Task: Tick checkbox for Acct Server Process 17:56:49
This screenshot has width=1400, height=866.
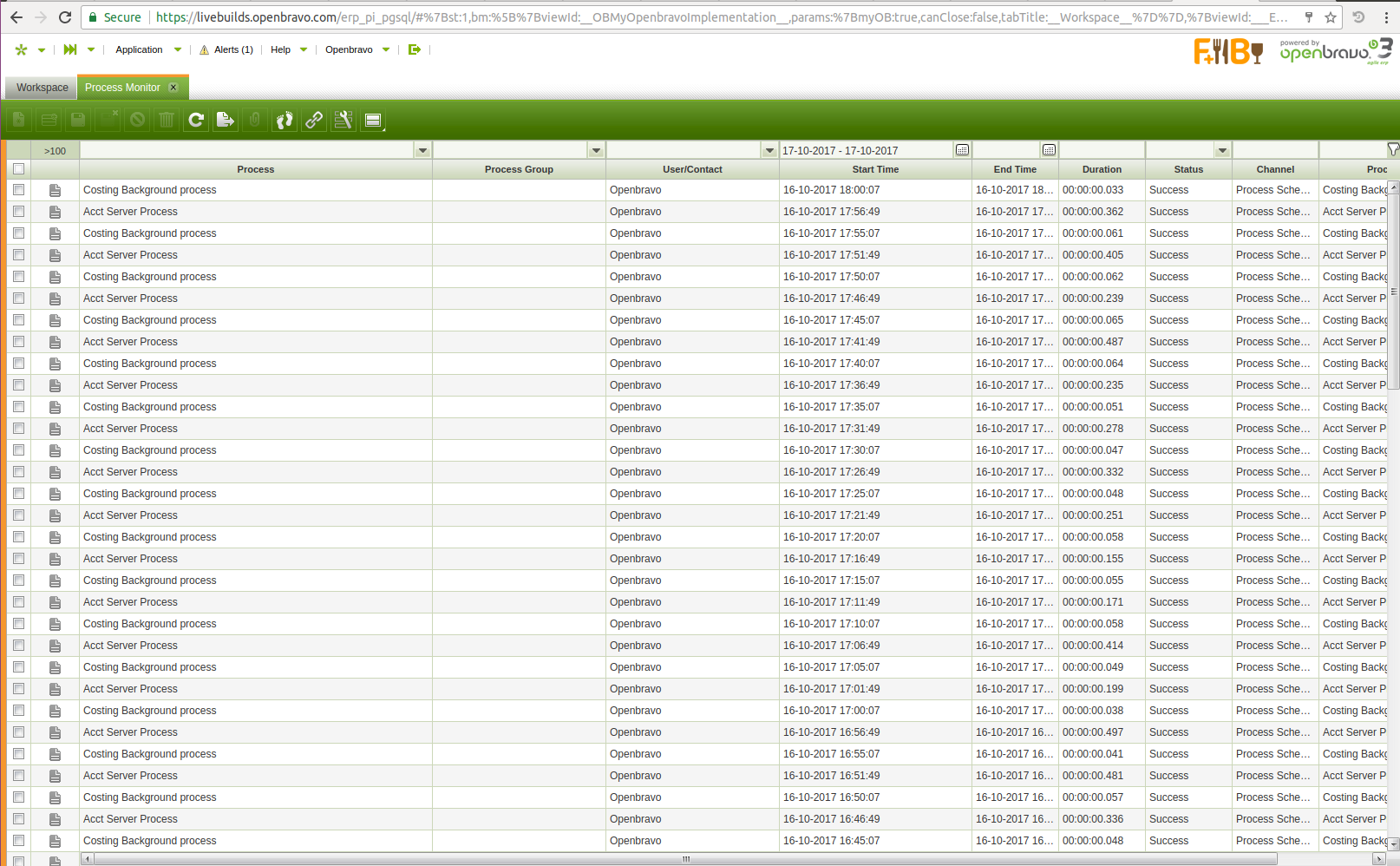Action: pyautogui.click(x=18, y=212)
